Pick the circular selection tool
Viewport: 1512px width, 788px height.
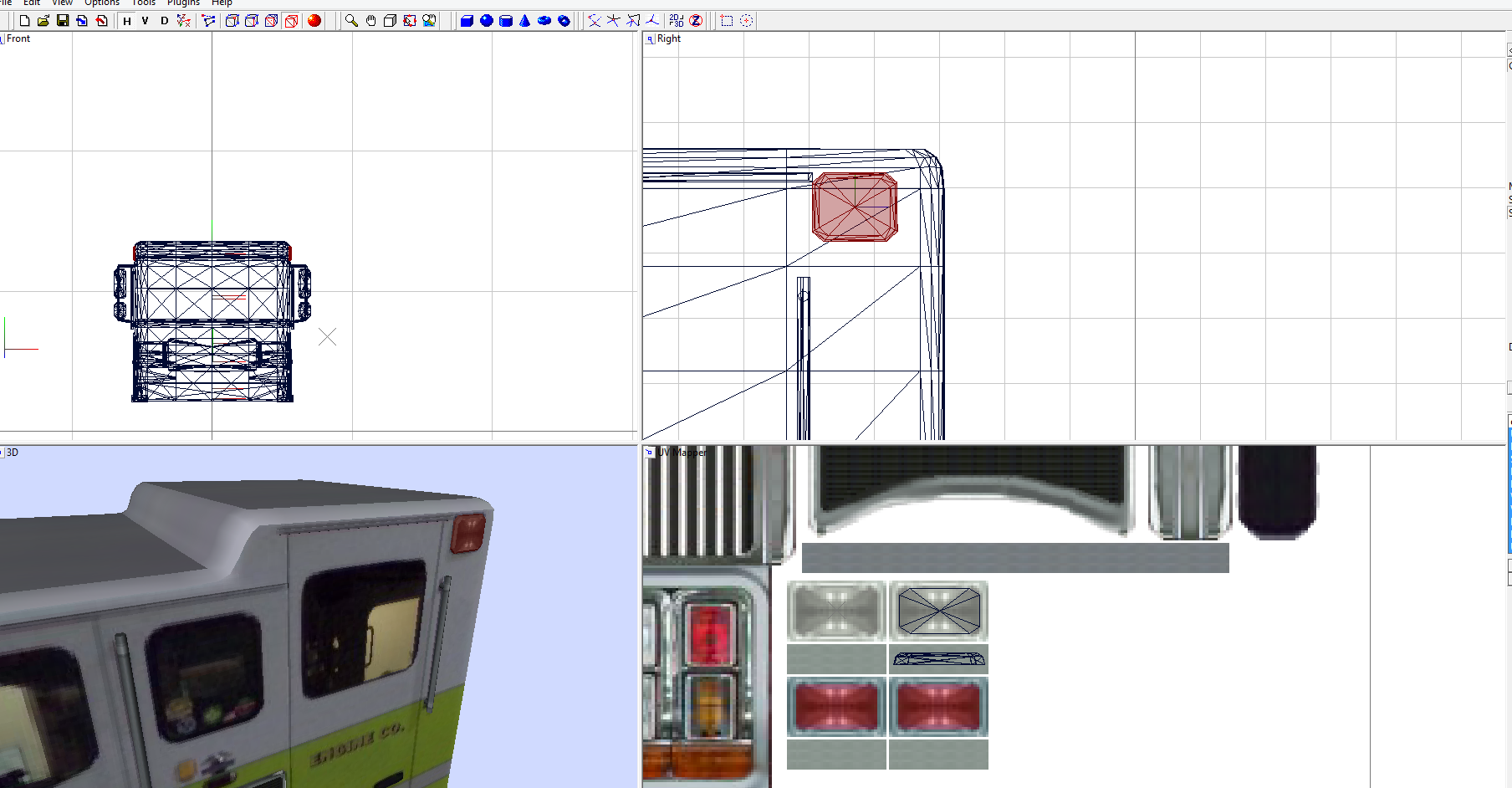(746, 21)
